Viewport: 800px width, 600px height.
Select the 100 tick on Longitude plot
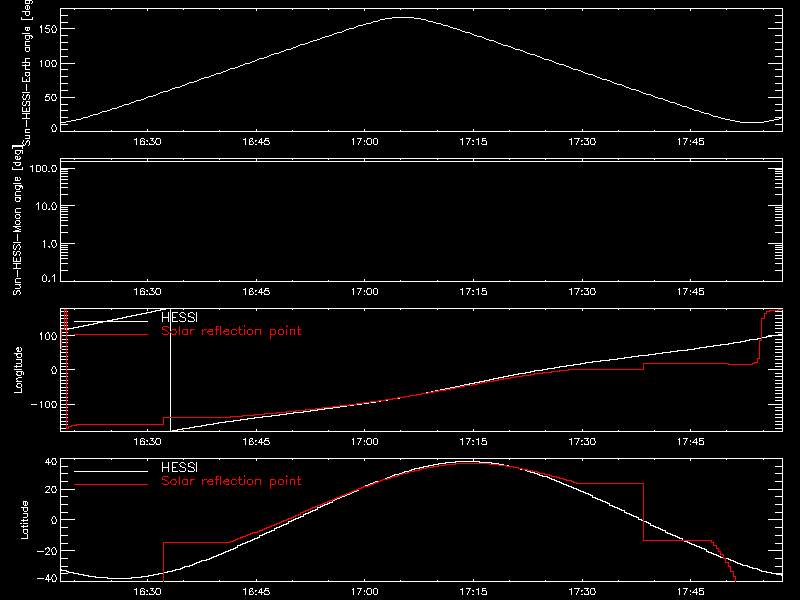click(x=47, y=336)
